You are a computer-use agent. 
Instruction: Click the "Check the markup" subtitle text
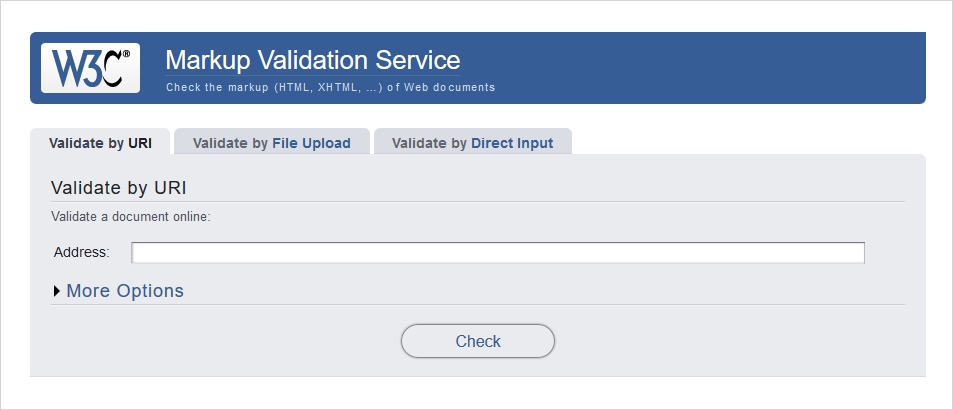click(x=330, y=87)
